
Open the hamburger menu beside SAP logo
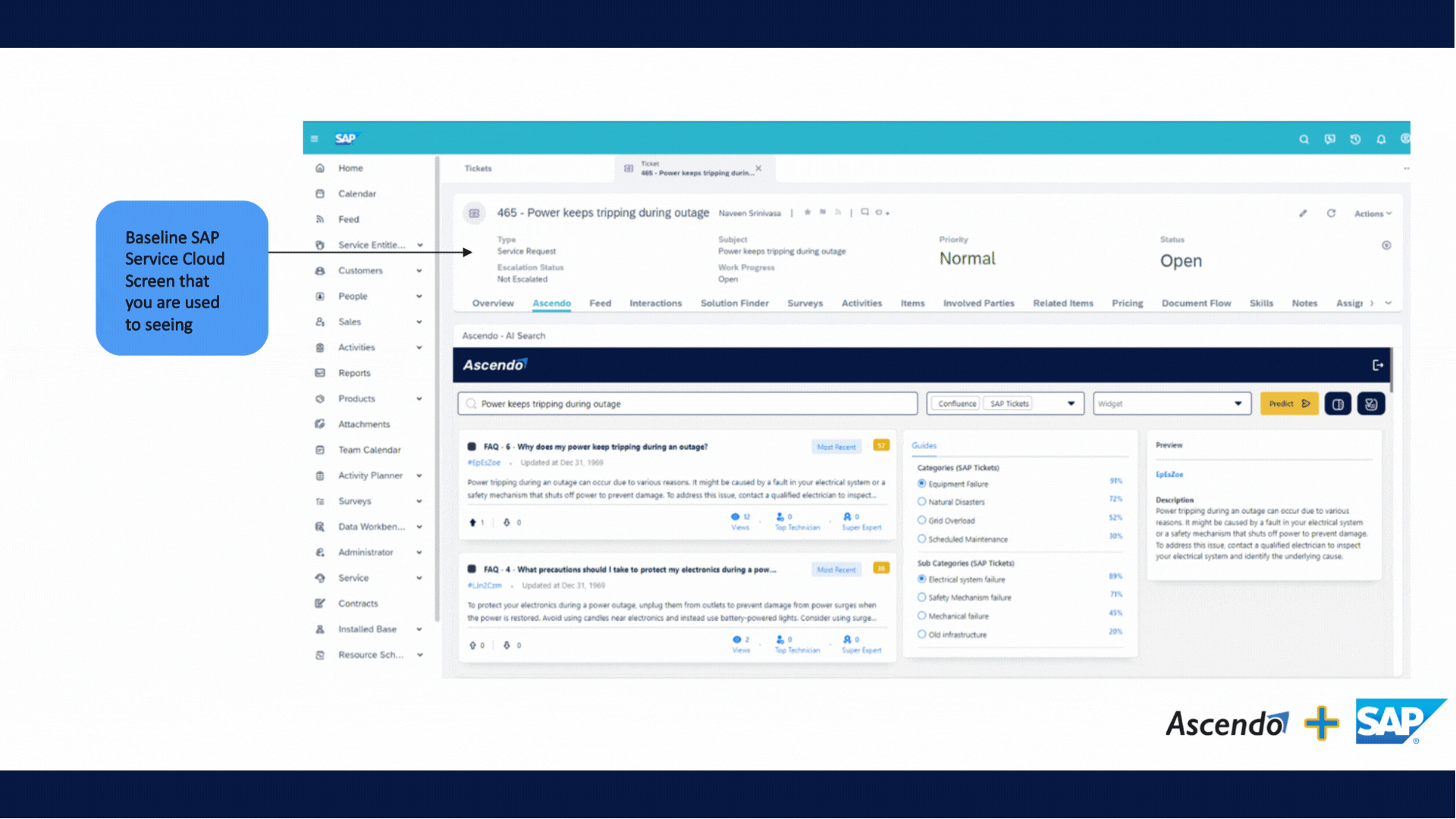click(x=314, y=139)
